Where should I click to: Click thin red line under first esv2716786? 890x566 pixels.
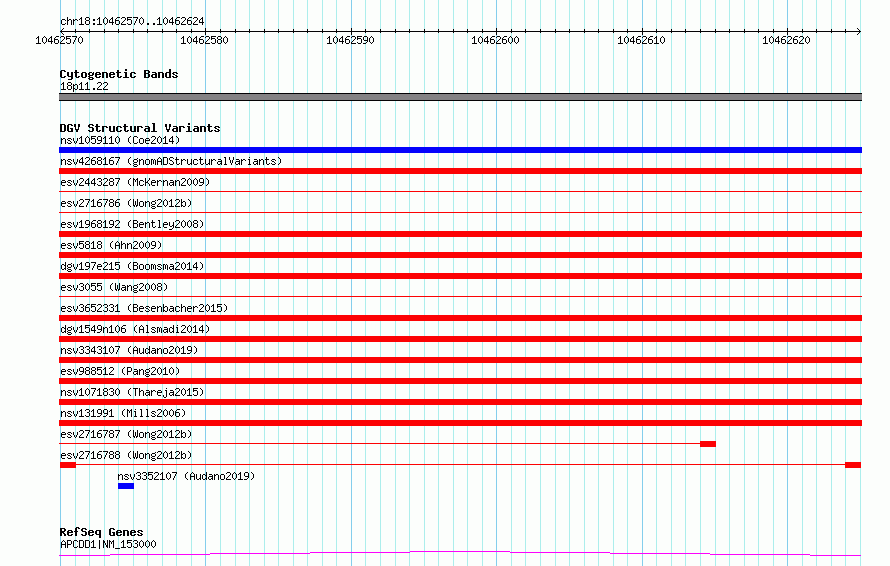pyautogui.click(x=460, y=213)
